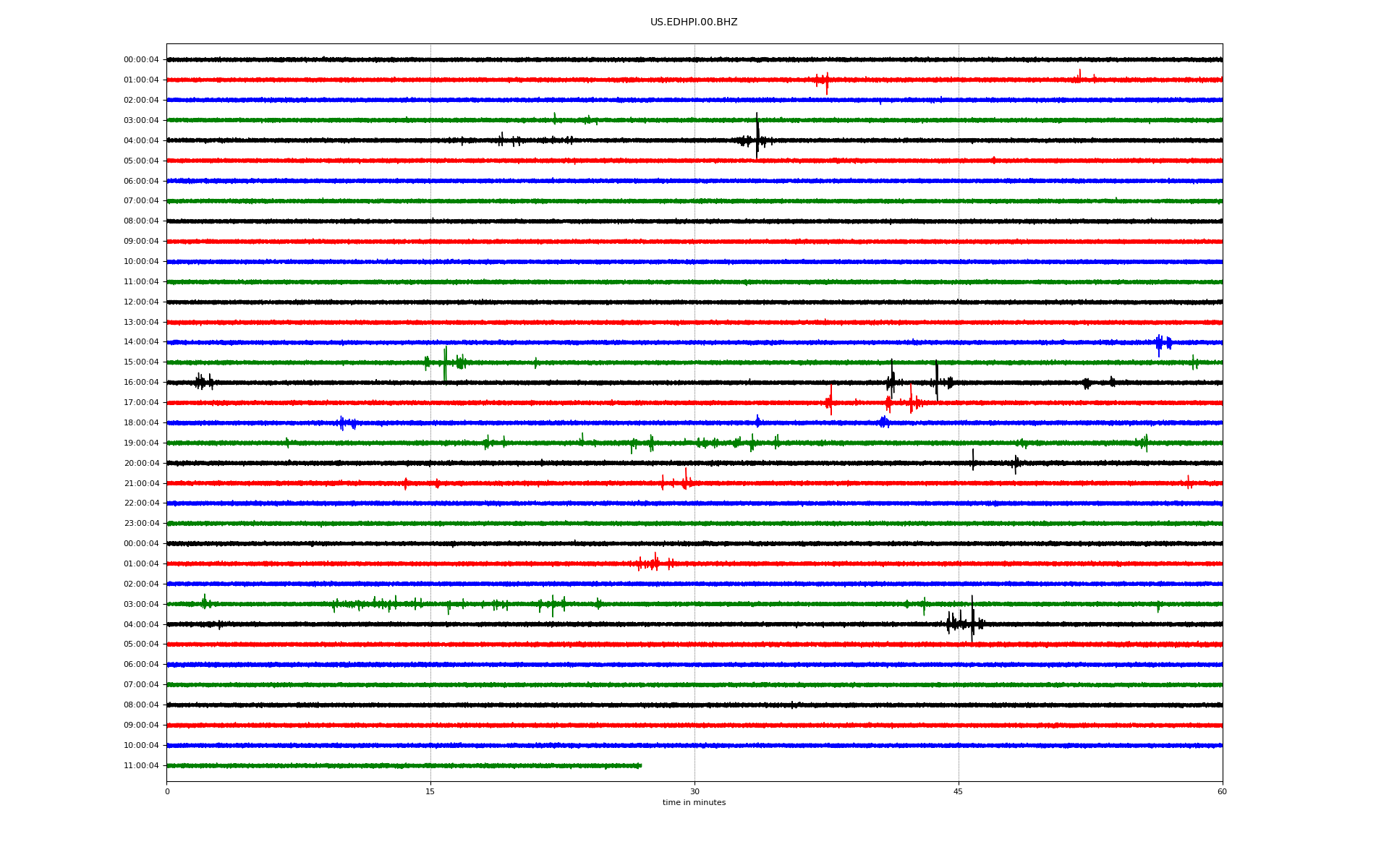Click the 22:00:04 time label

[141, 503]
